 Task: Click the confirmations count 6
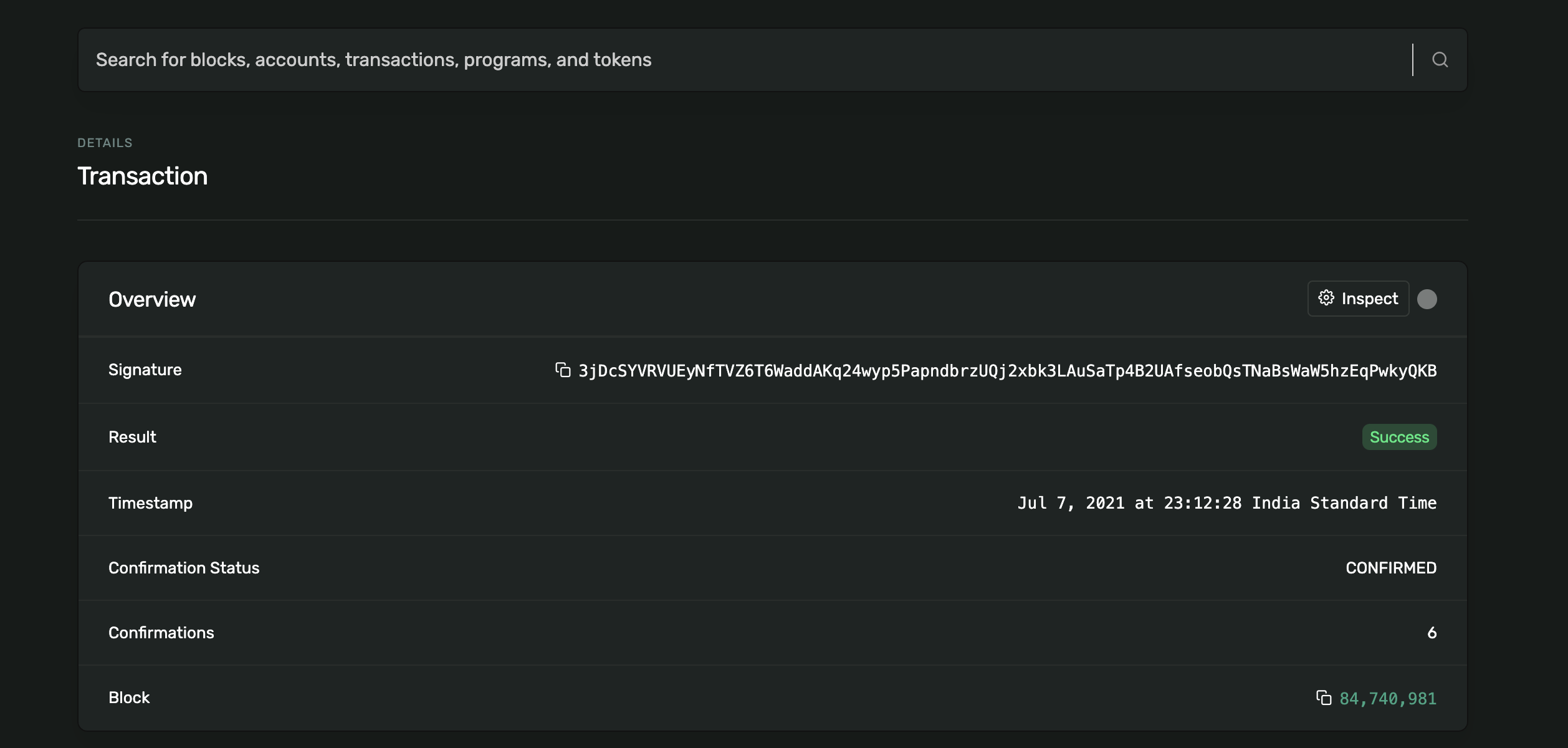pos(1432,633)
